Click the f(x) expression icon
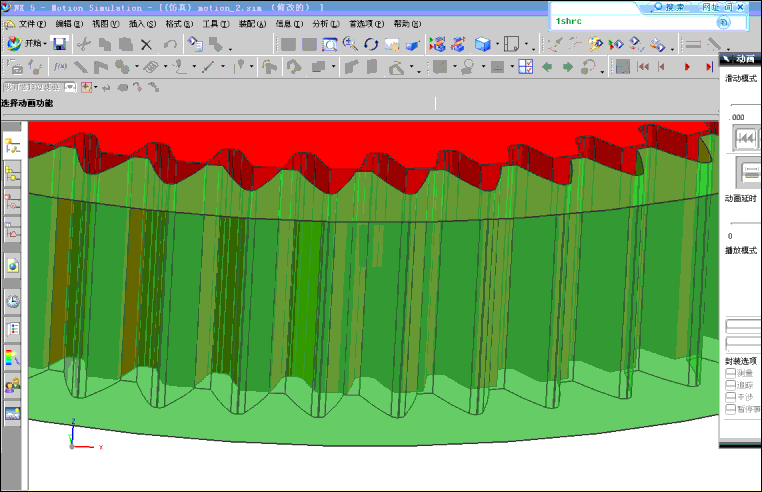 click(x=60, y=67)
